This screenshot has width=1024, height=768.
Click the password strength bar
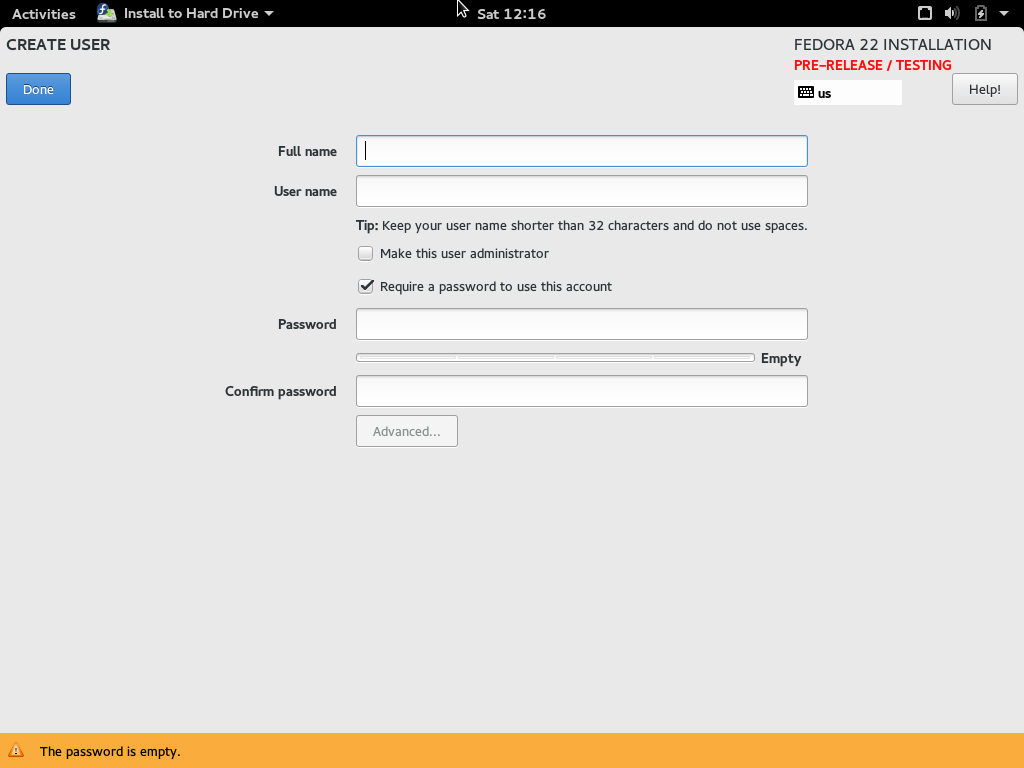pos(555,357)
